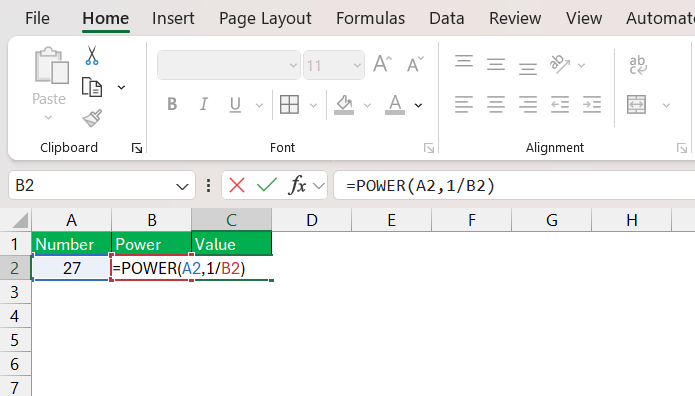
Task: Enable Wrap Text icon
Action: pyautogui.click(x=638, y=65)
